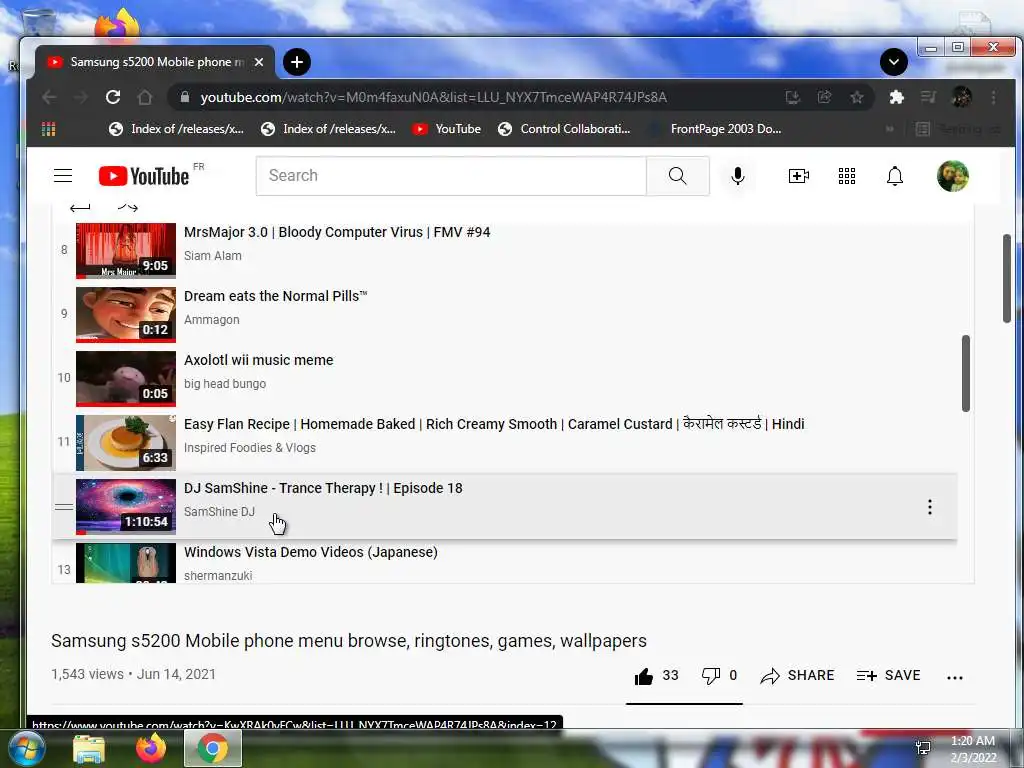The width and height of the screenshot is (1024, 768).
Task: Start voice search with the microphone
Action: point(738,176)
